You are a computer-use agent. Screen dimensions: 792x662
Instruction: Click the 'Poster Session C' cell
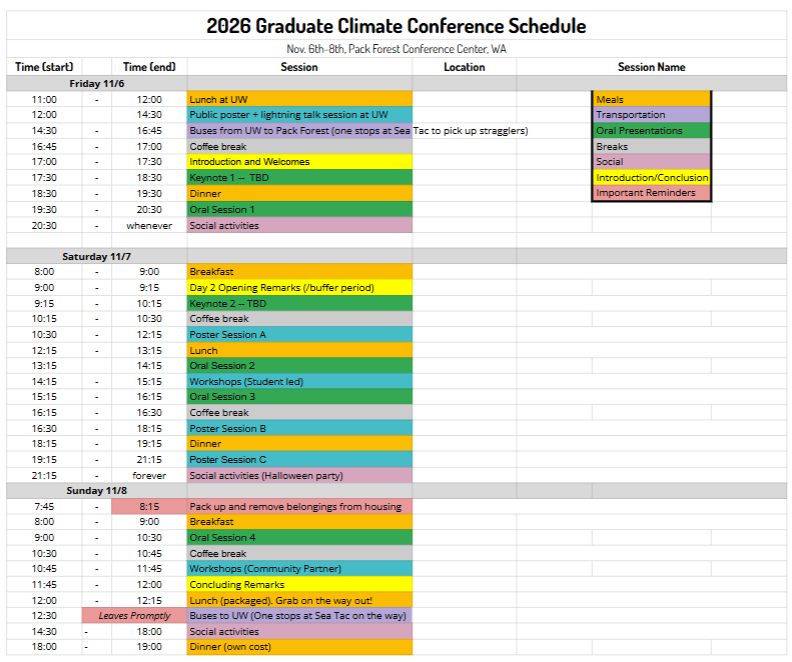(x=300, y=460)
